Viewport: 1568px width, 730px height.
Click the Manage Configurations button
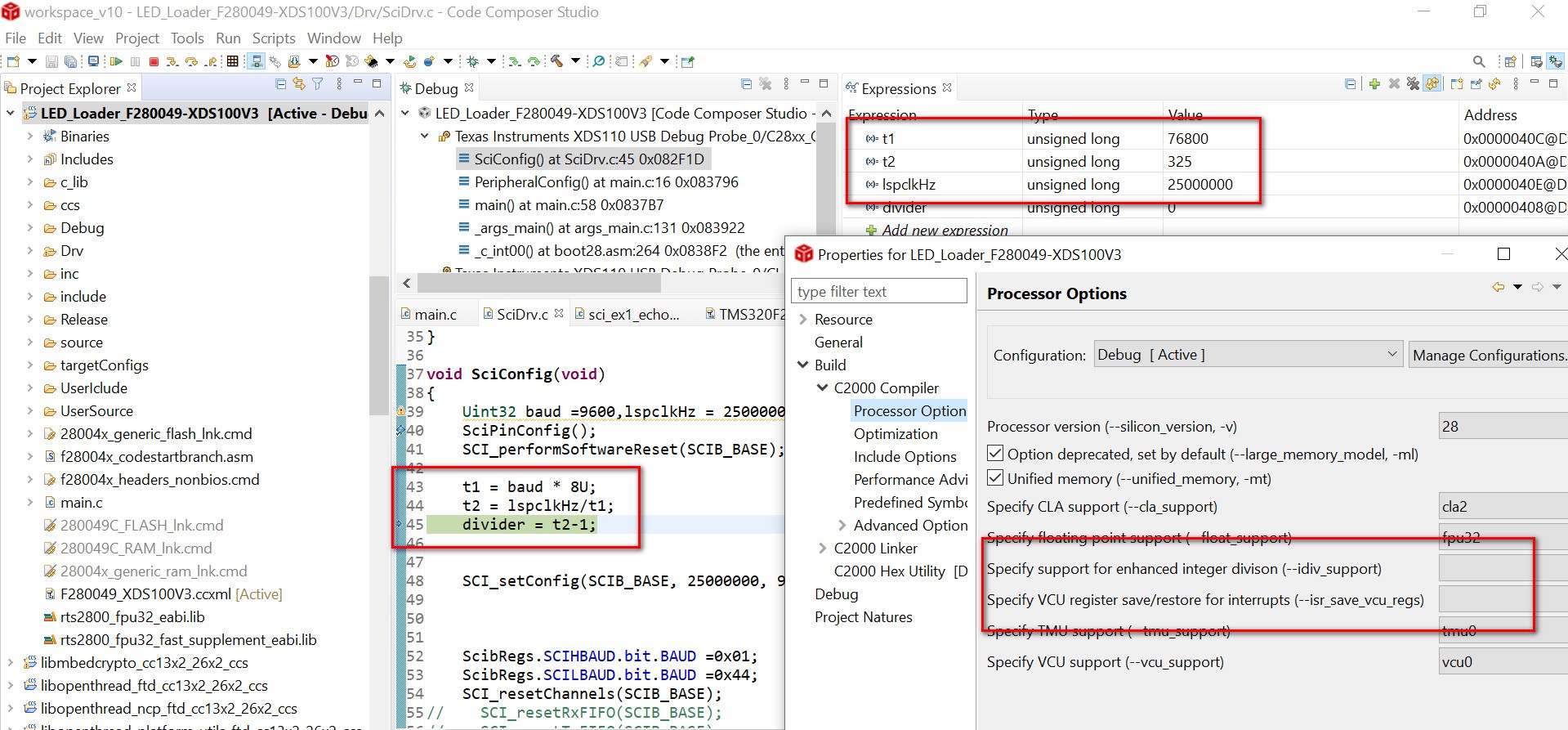coord(1488,355)
